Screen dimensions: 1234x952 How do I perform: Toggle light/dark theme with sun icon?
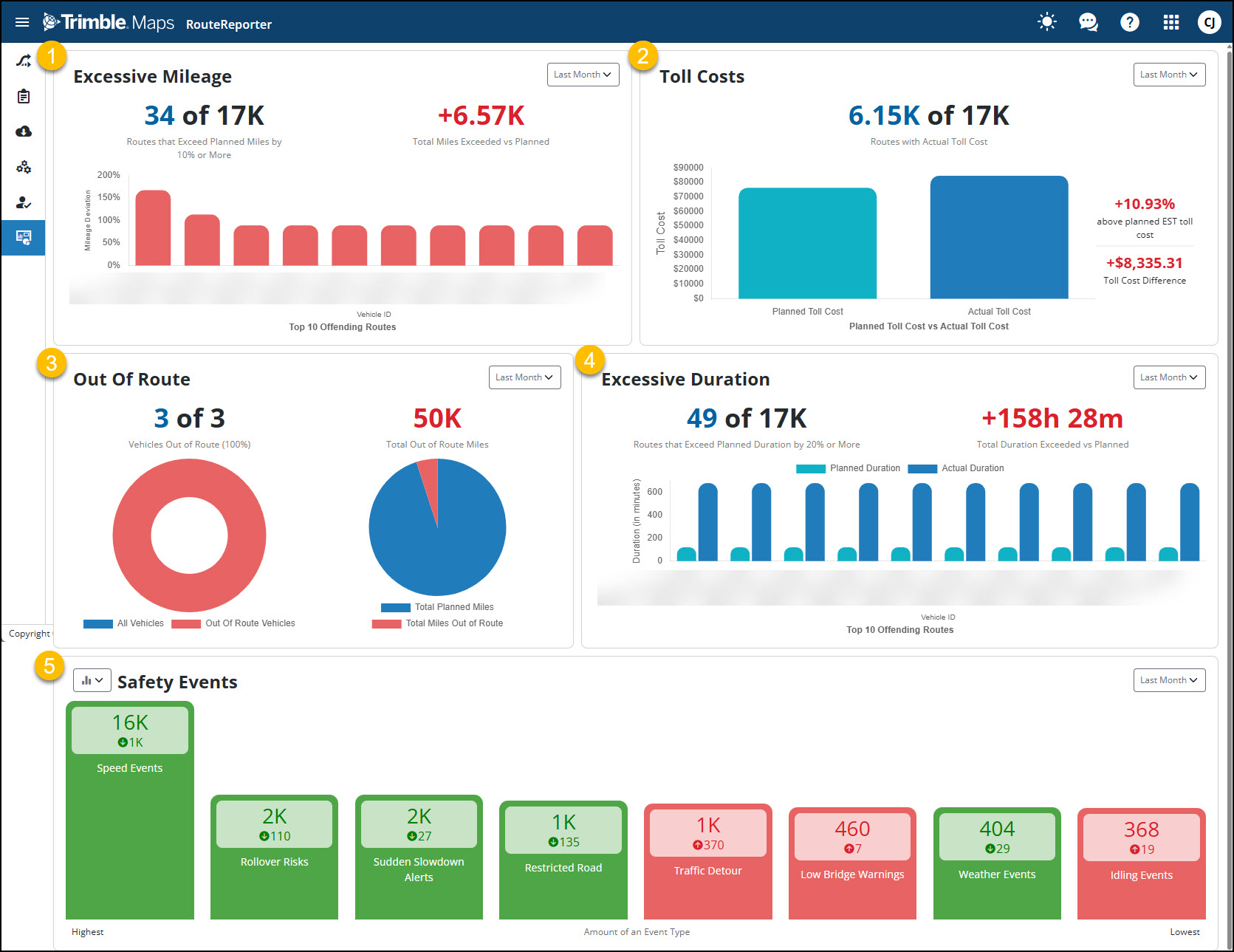coord(1046,22)
